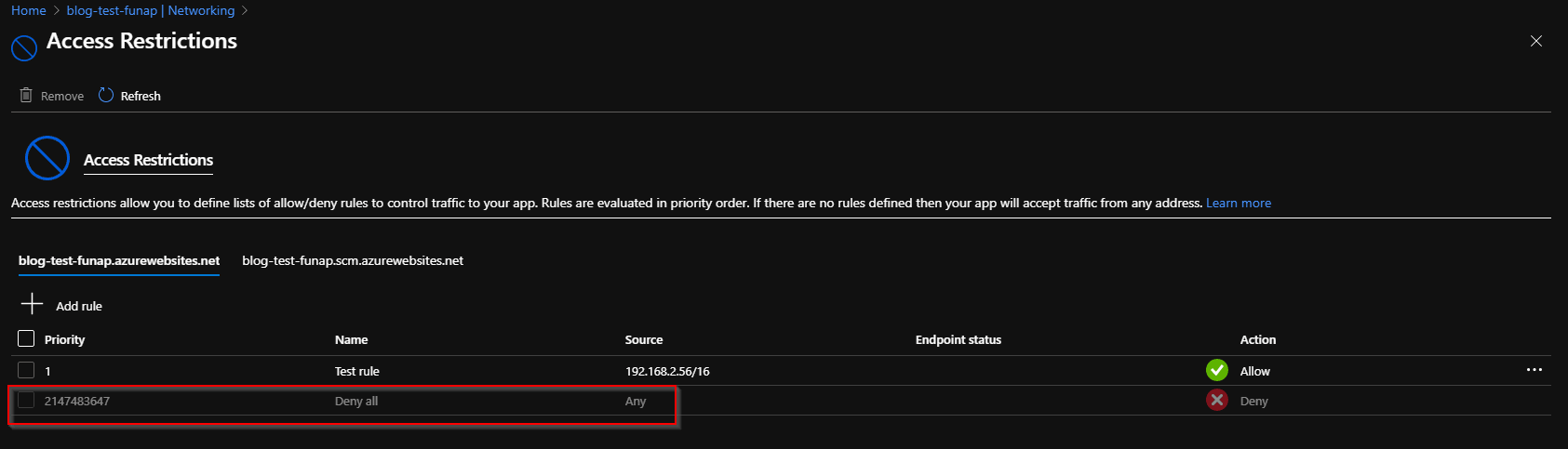
Task: Check the box for Deny all rule
Action: pyautogui.click(x=26, y=400)
